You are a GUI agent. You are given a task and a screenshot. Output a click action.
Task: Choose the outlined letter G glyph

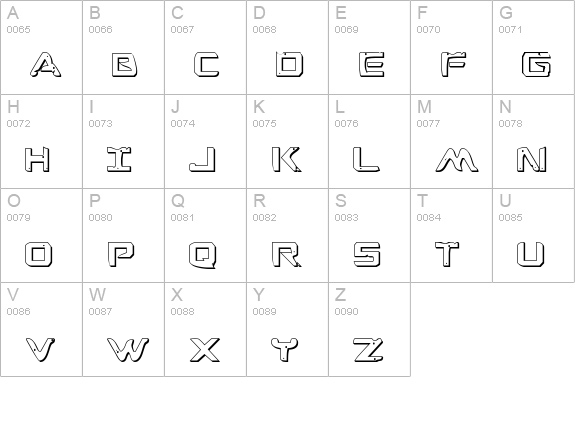pyautogui.click(x=536, y=65)
